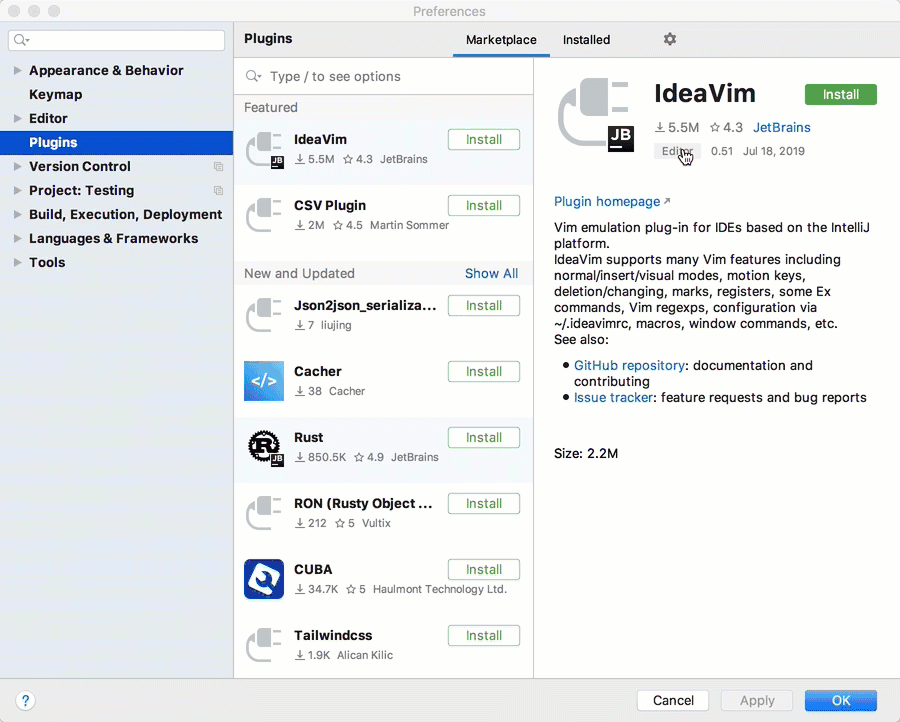Viewport: 900px width, 722px height.
Task: Open the Plugin homepage link
Action: point(607,201)
